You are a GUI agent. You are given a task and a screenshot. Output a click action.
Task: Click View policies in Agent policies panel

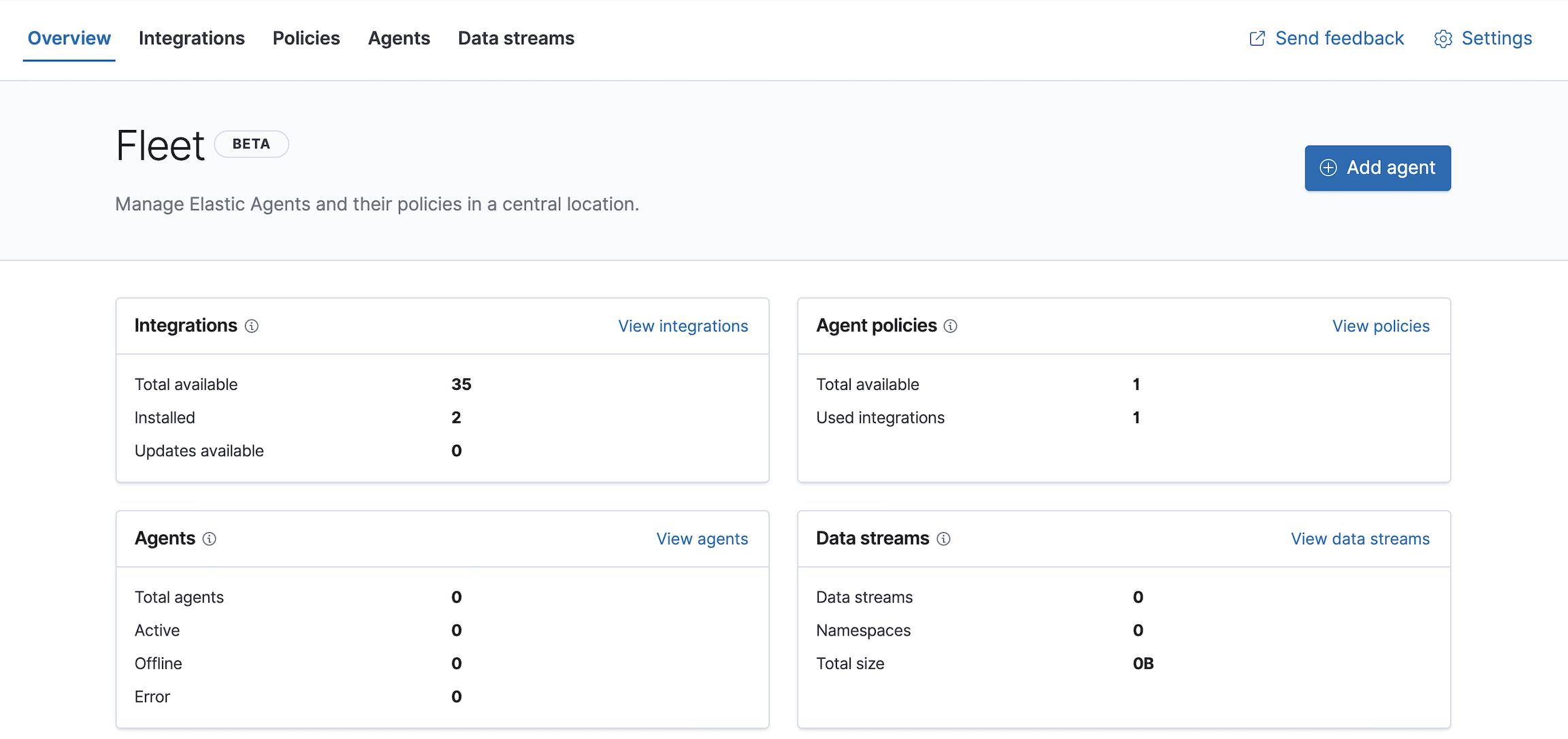1380,326
